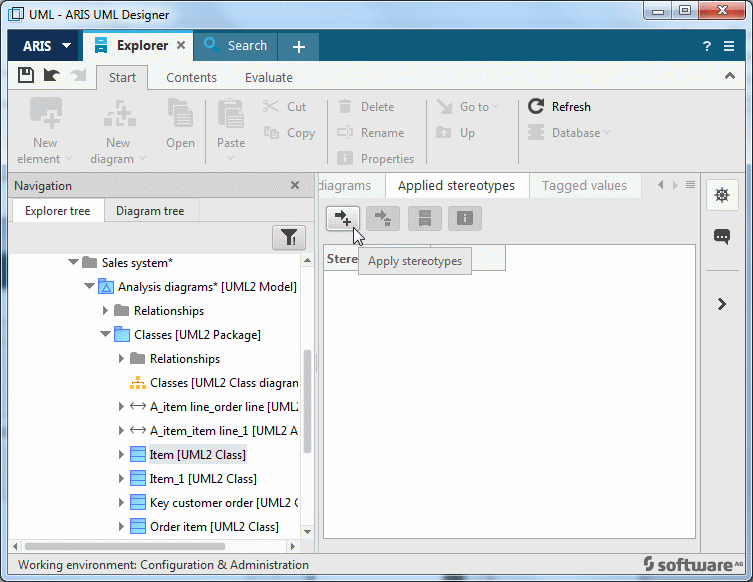Click the Refresh circular arrow icon

pos(536,106)
